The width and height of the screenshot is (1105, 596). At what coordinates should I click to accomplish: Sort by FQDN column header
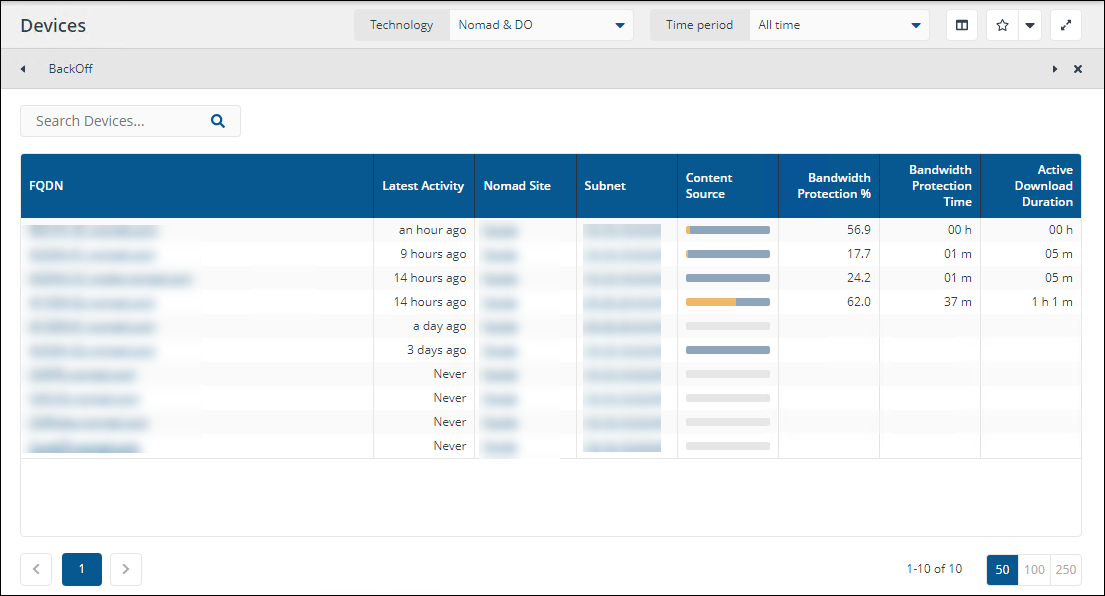coord(47,186)
